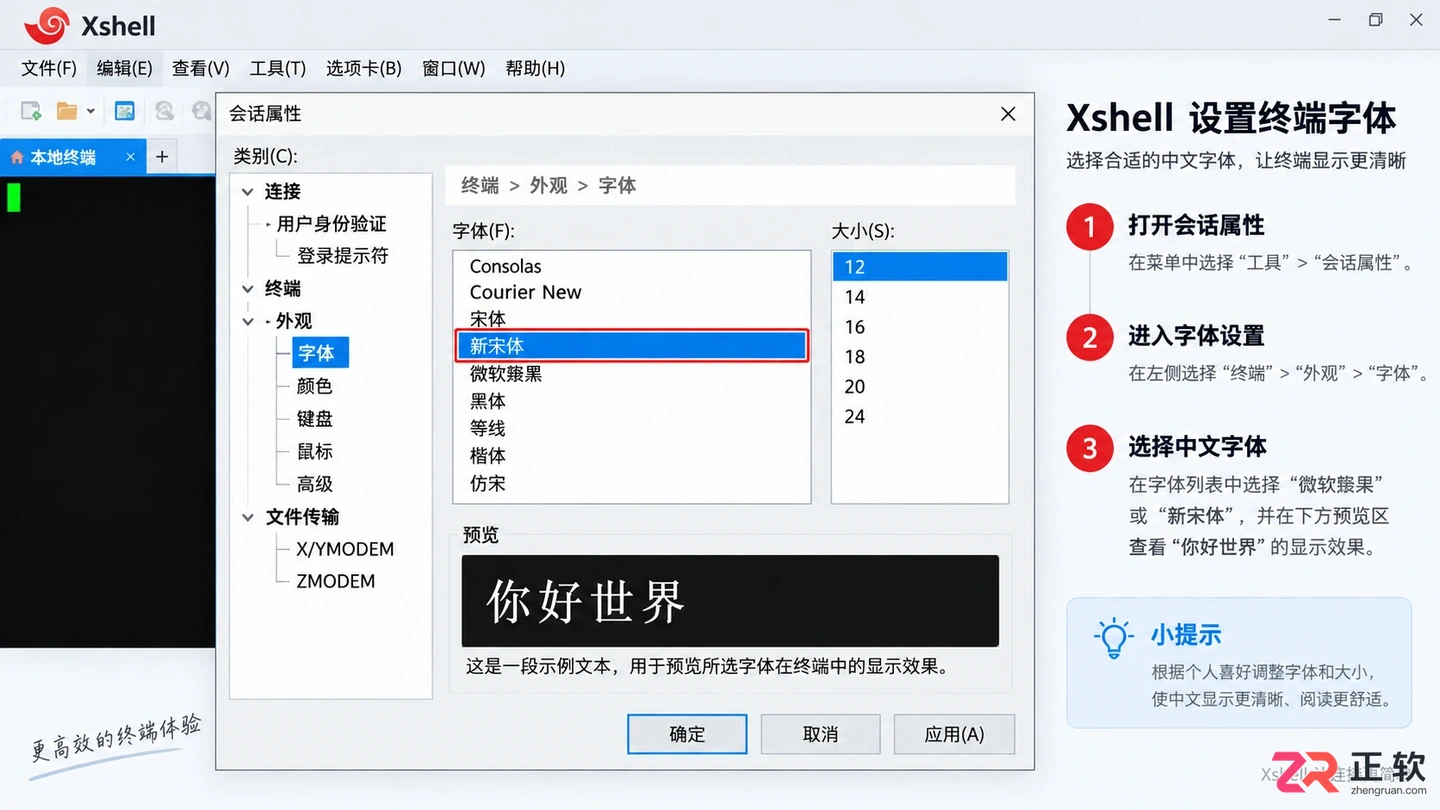1440x810 pixels.
Task: Choose 新宋体 in the font list
Action: (x=631, y=346)
